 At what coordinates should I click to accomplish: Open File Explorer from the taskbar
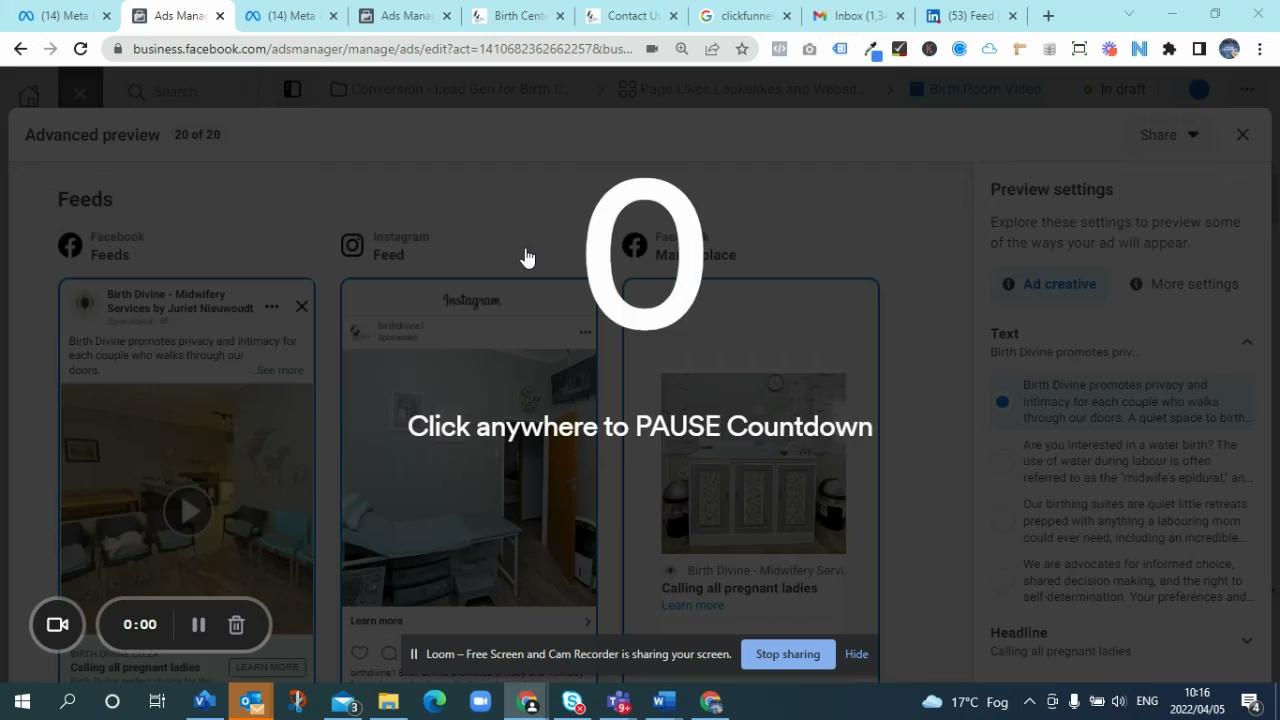pyautogui.click(x=389, y=701)
